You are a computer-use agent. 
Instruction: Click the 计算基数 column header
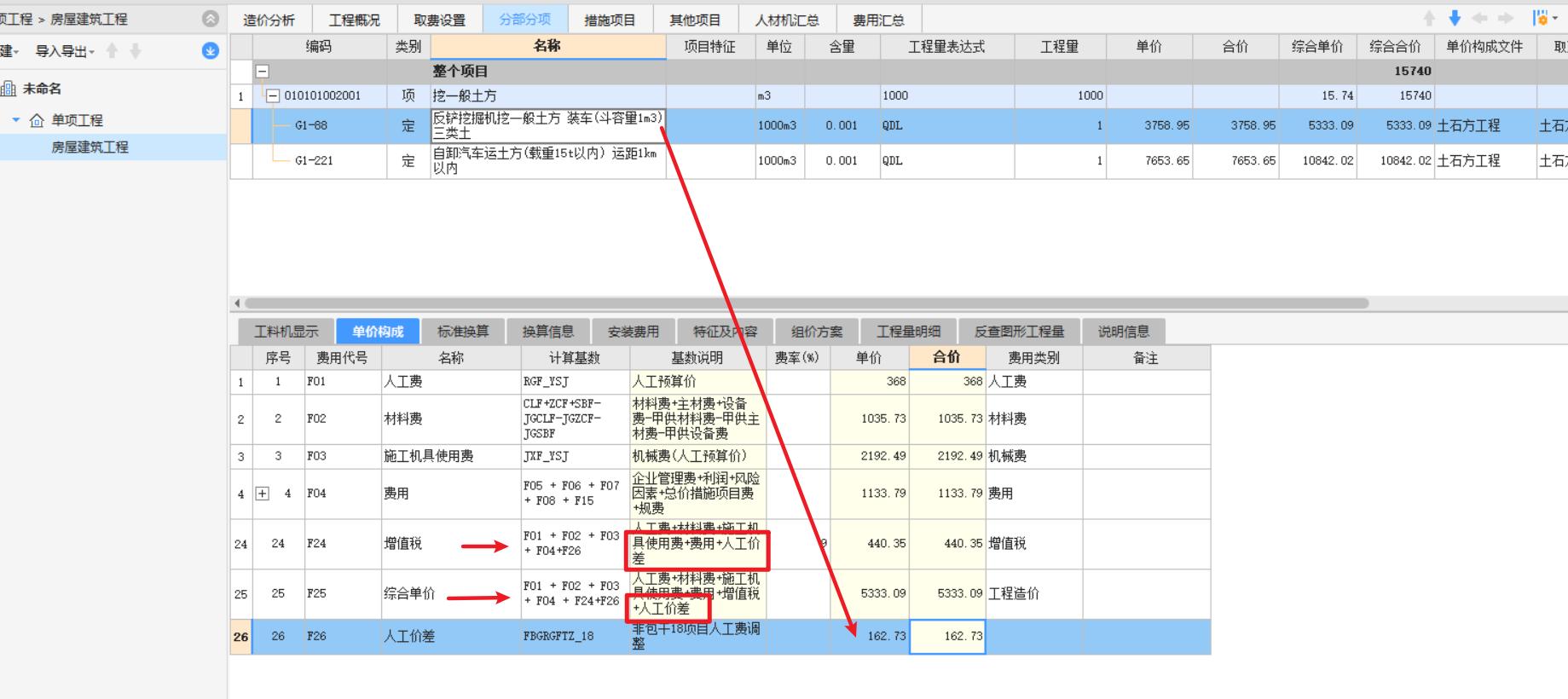pos(575,358)
